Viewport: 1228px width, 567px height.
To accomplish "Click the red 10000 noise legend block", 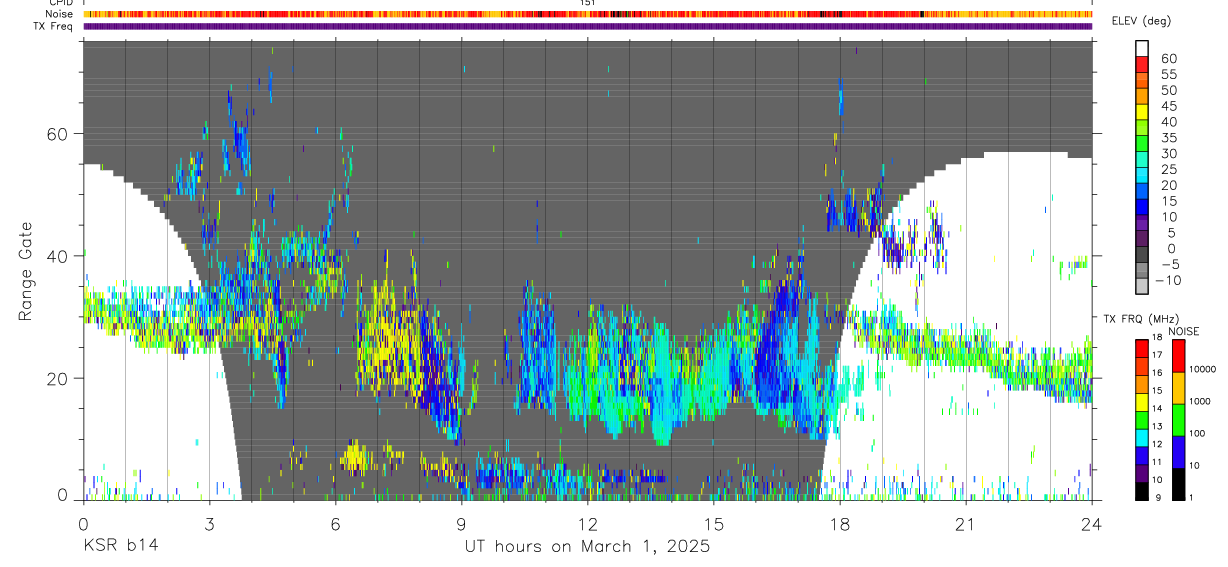I will coord(1178,356).
